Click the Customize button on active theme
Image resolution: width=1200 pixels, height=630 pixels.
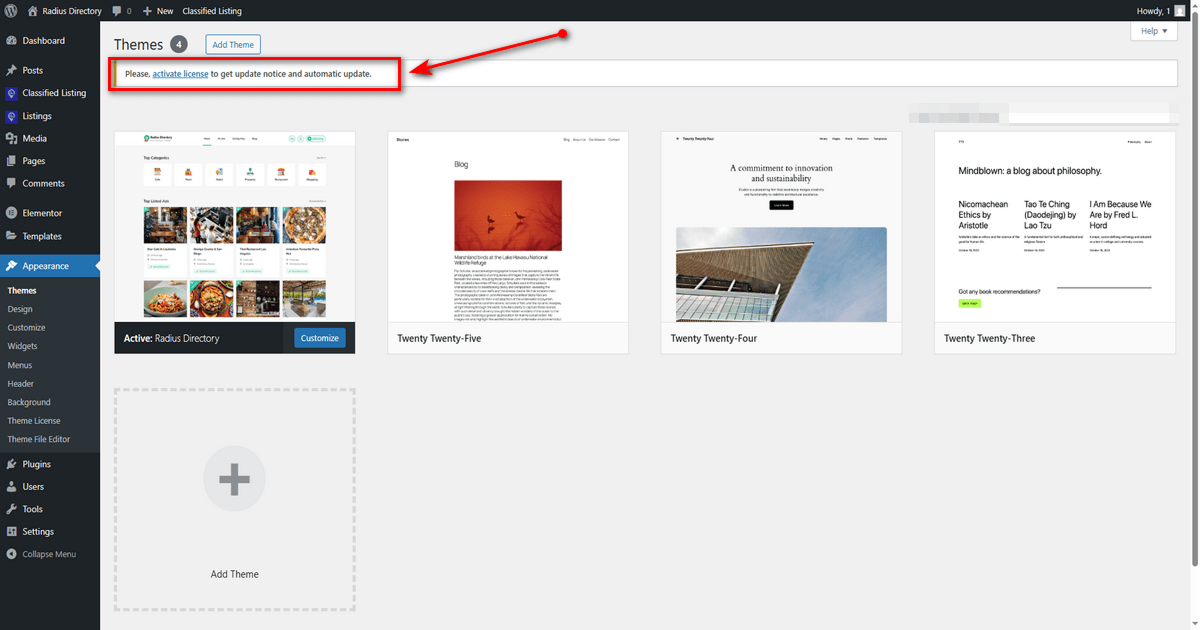320,338
